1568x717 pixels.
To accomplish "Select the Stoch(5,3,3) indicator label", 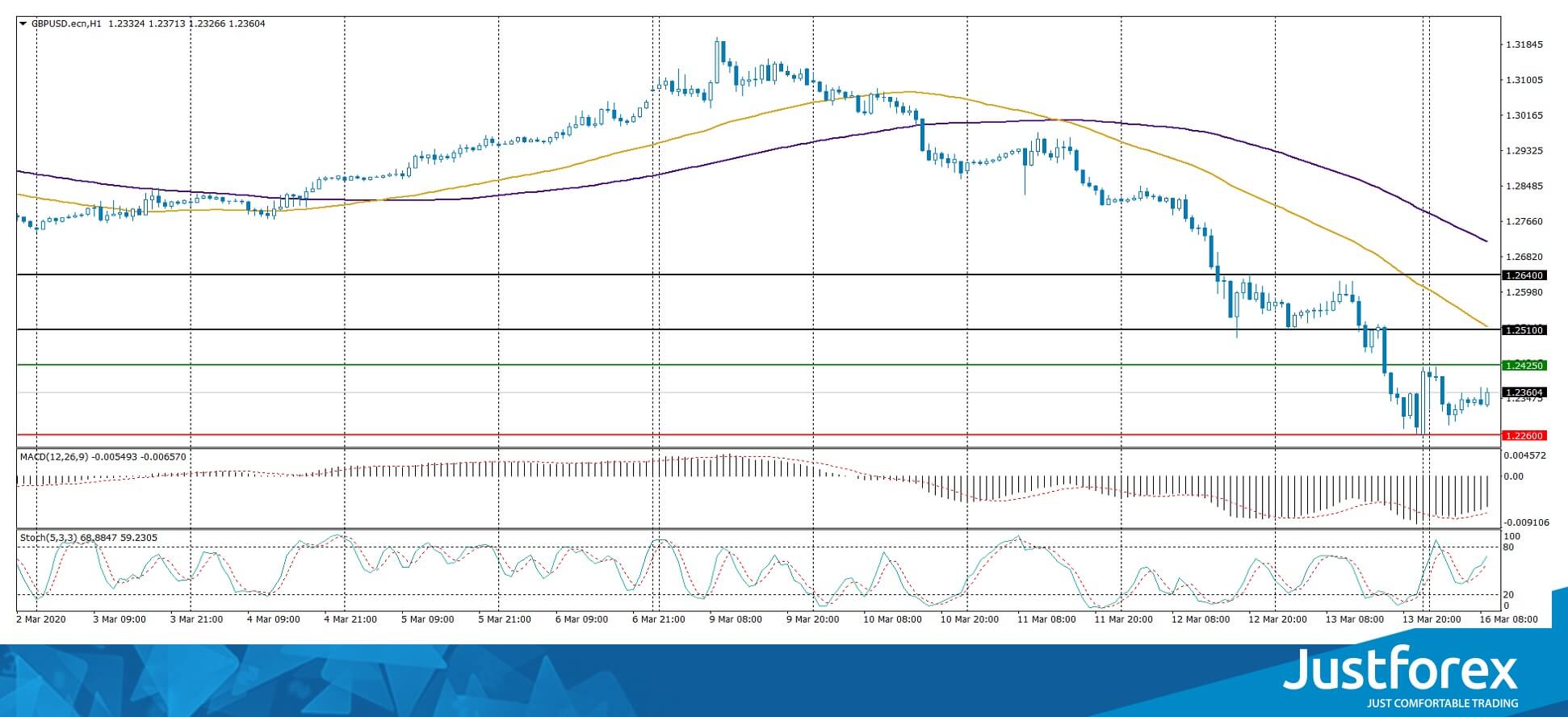I will point(47,538).
